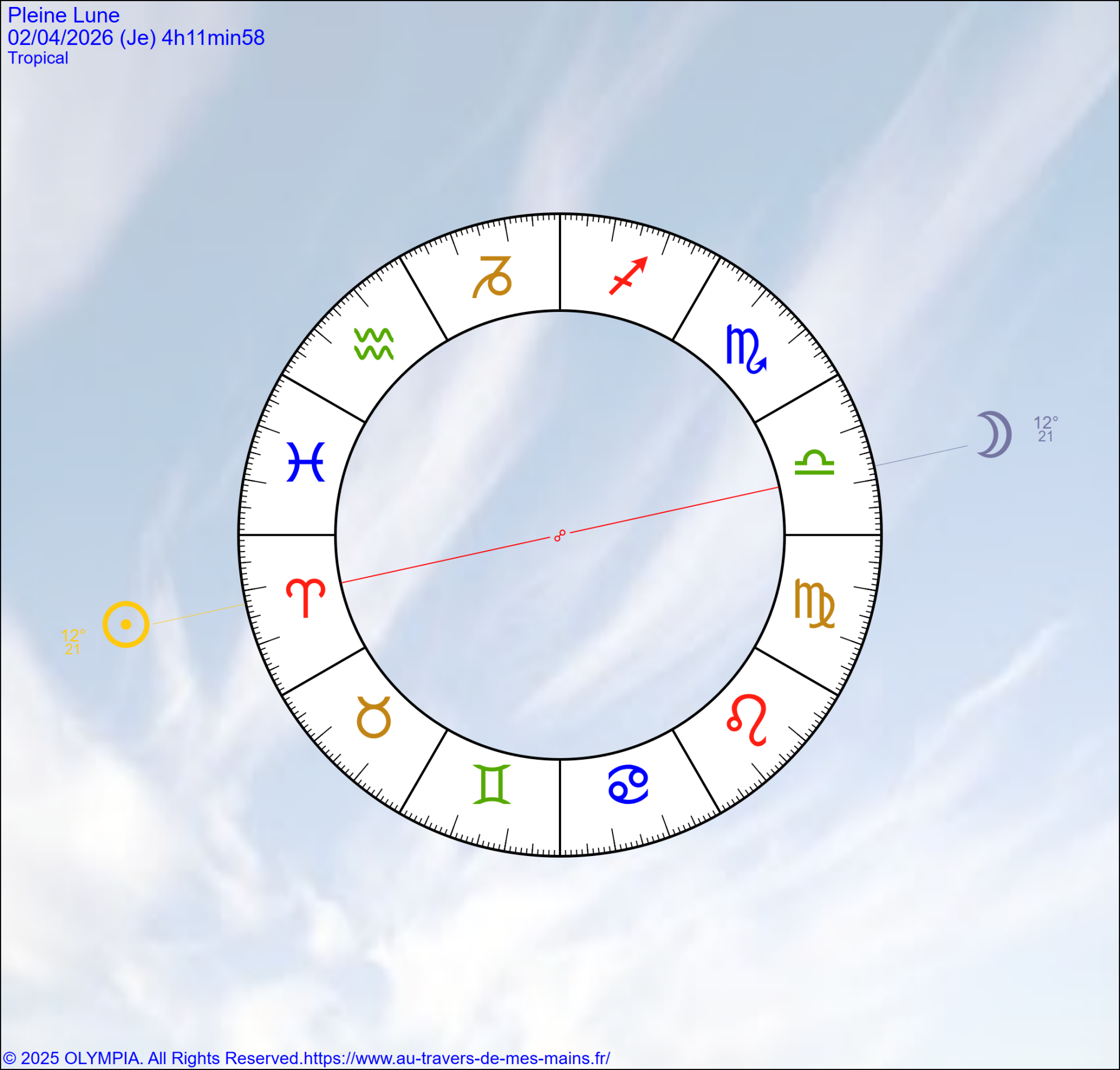1120x1070 pixels.
Task: Click the date 02/04/2026 text line
Action: click(136, 37)
